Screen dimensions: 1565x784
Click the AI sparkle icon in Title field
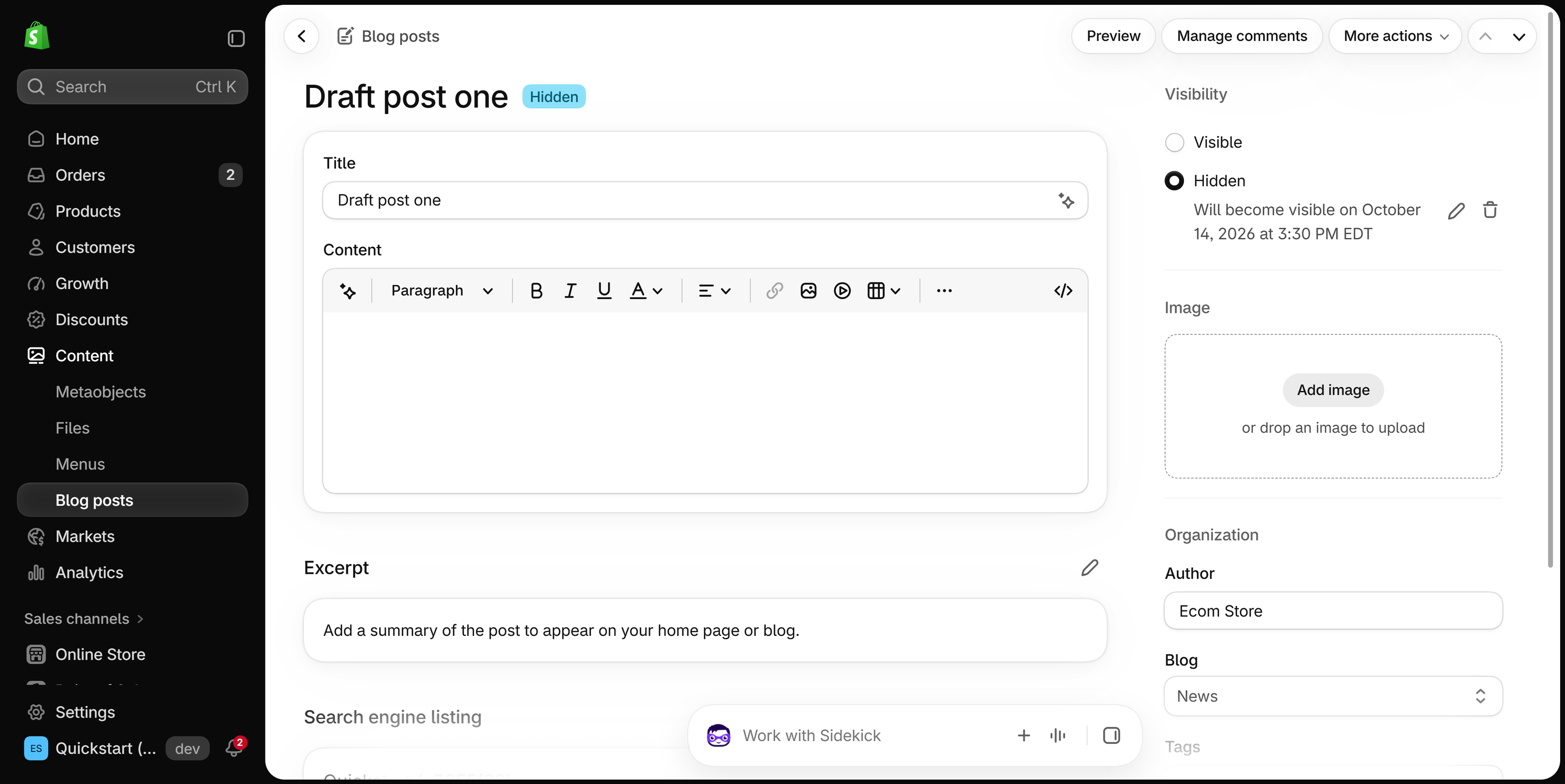click(x=1066, y=200)
